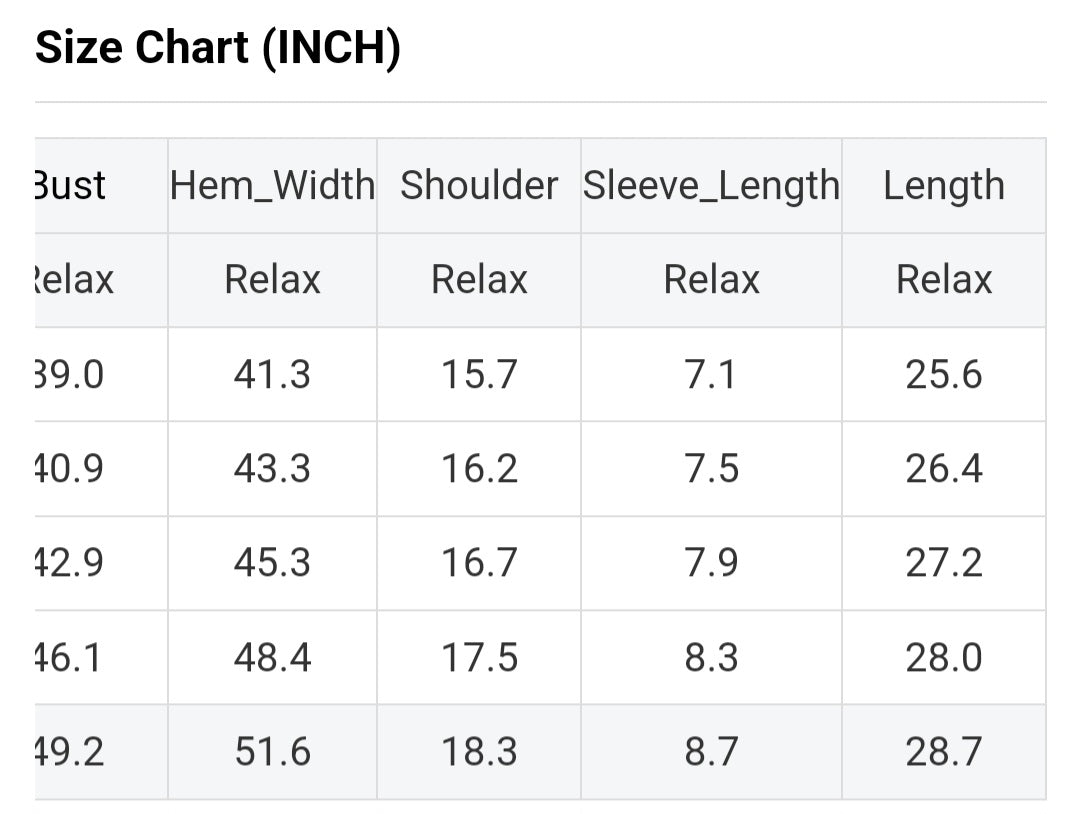Select the Length value 25.6
1080x814 pixels.
coord(943,375)
